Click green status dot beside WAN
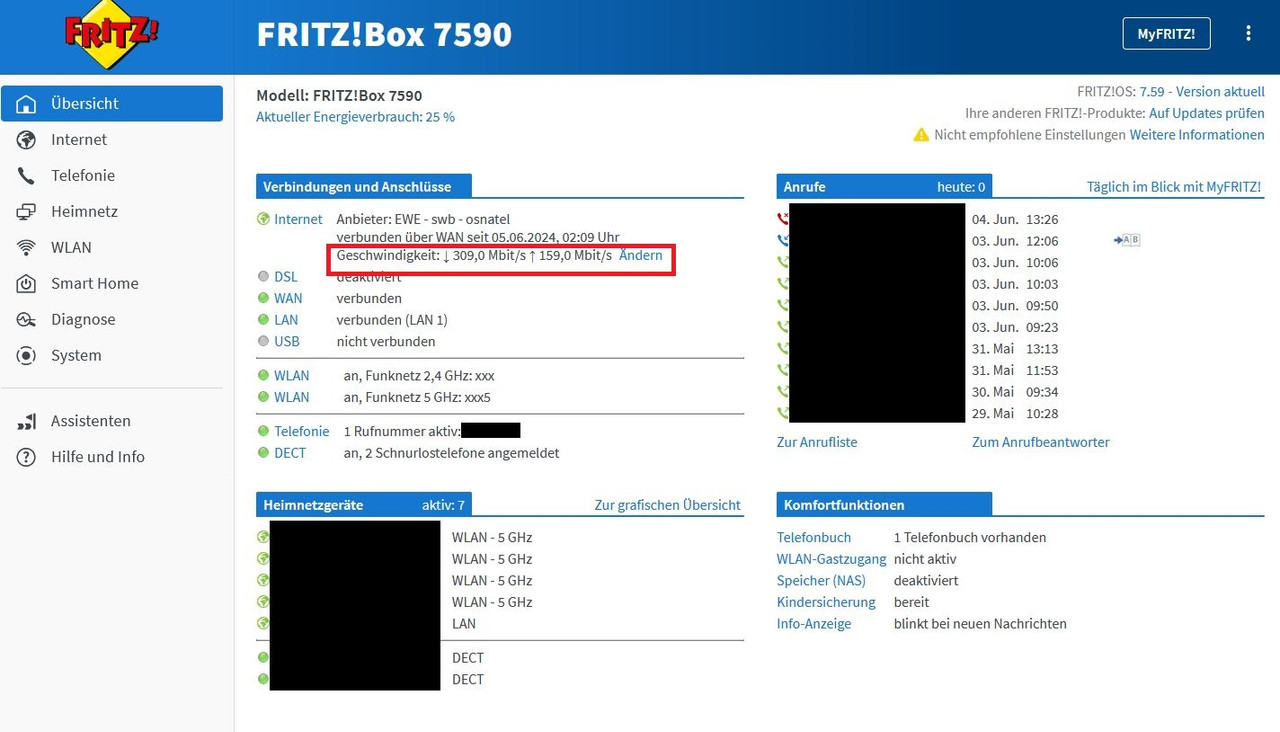 [263, 298]
